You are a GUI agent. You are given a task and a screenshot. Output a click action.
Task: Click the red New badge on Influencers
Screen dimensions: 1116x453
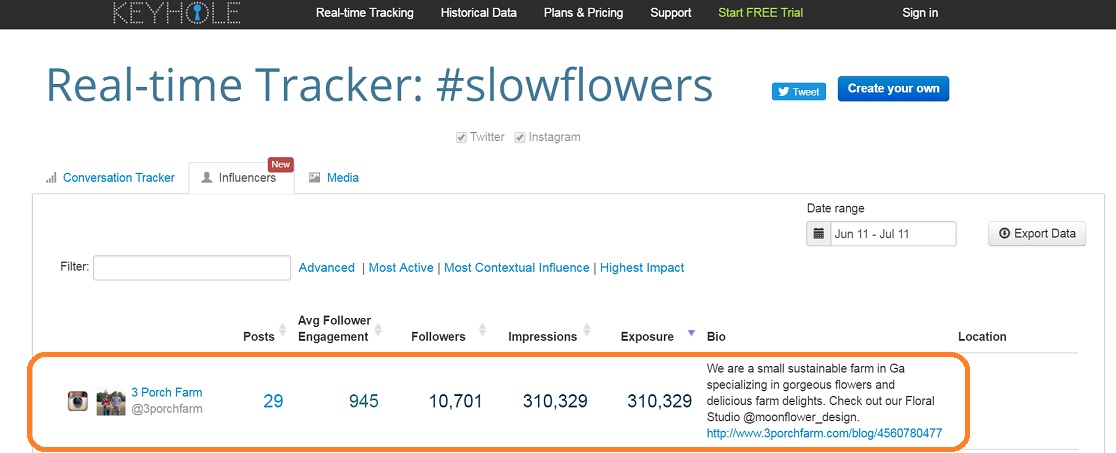(x=280, y=165)
